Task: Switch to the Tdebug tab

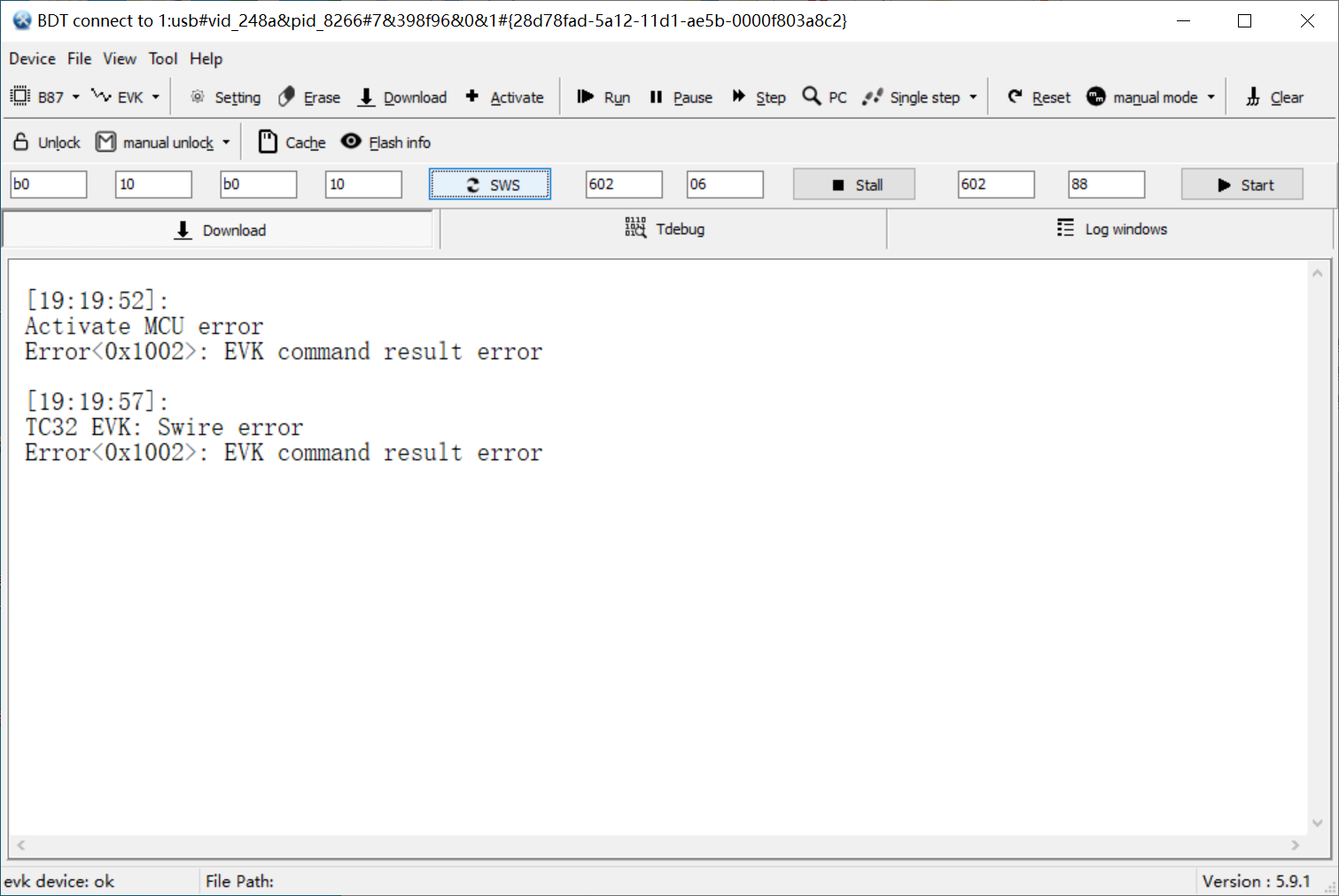Action: click(x=664, y=229)
